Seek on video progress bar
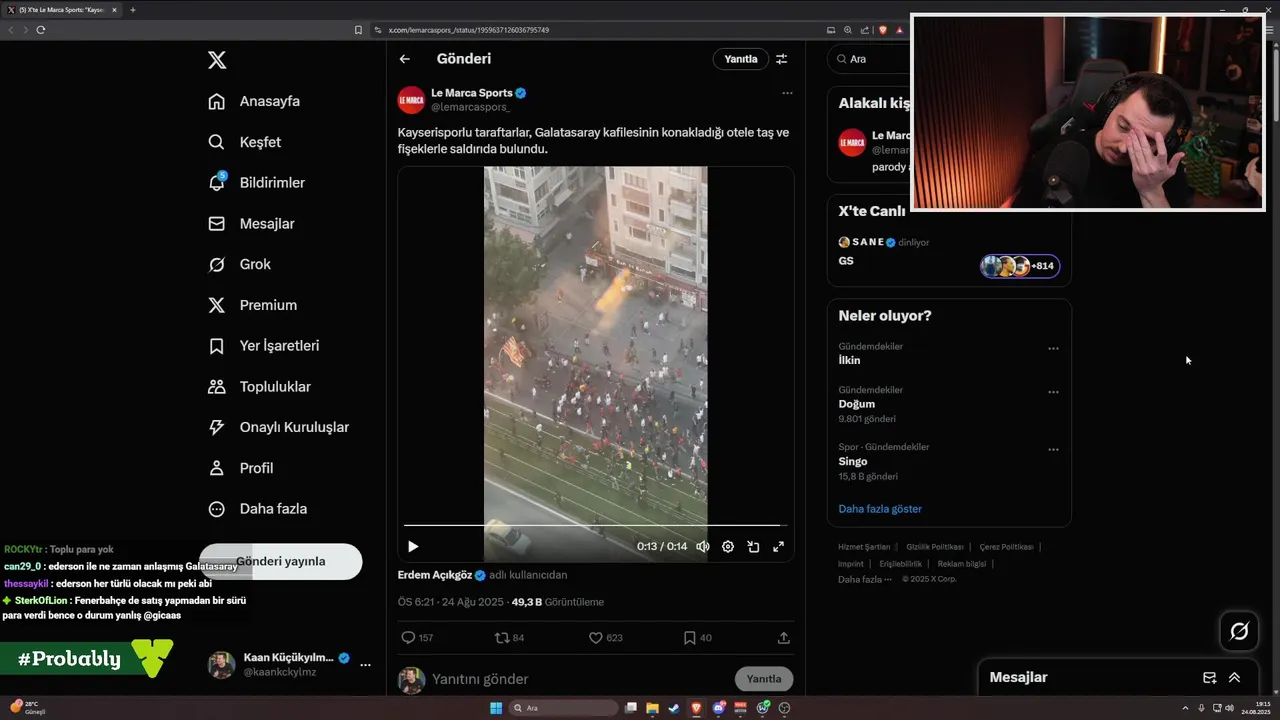 point(595,525)
